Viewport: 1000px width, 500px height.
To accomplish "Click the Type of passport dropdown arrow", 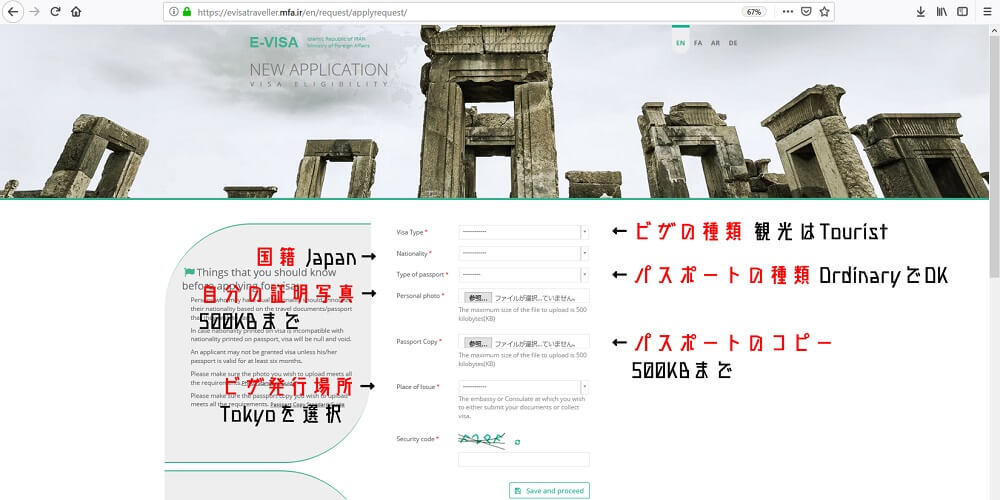I will pyautogui.click(x=584, y=275).
